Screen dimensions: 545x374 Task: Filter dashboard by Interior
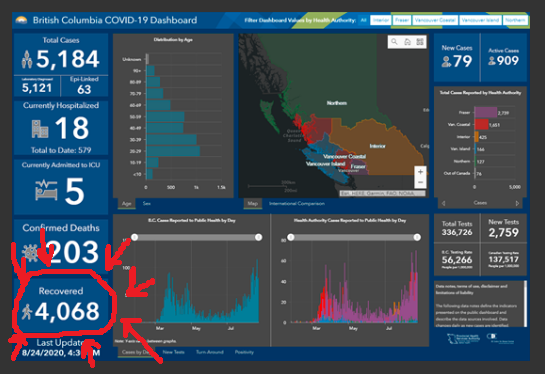tap(381, 20)
